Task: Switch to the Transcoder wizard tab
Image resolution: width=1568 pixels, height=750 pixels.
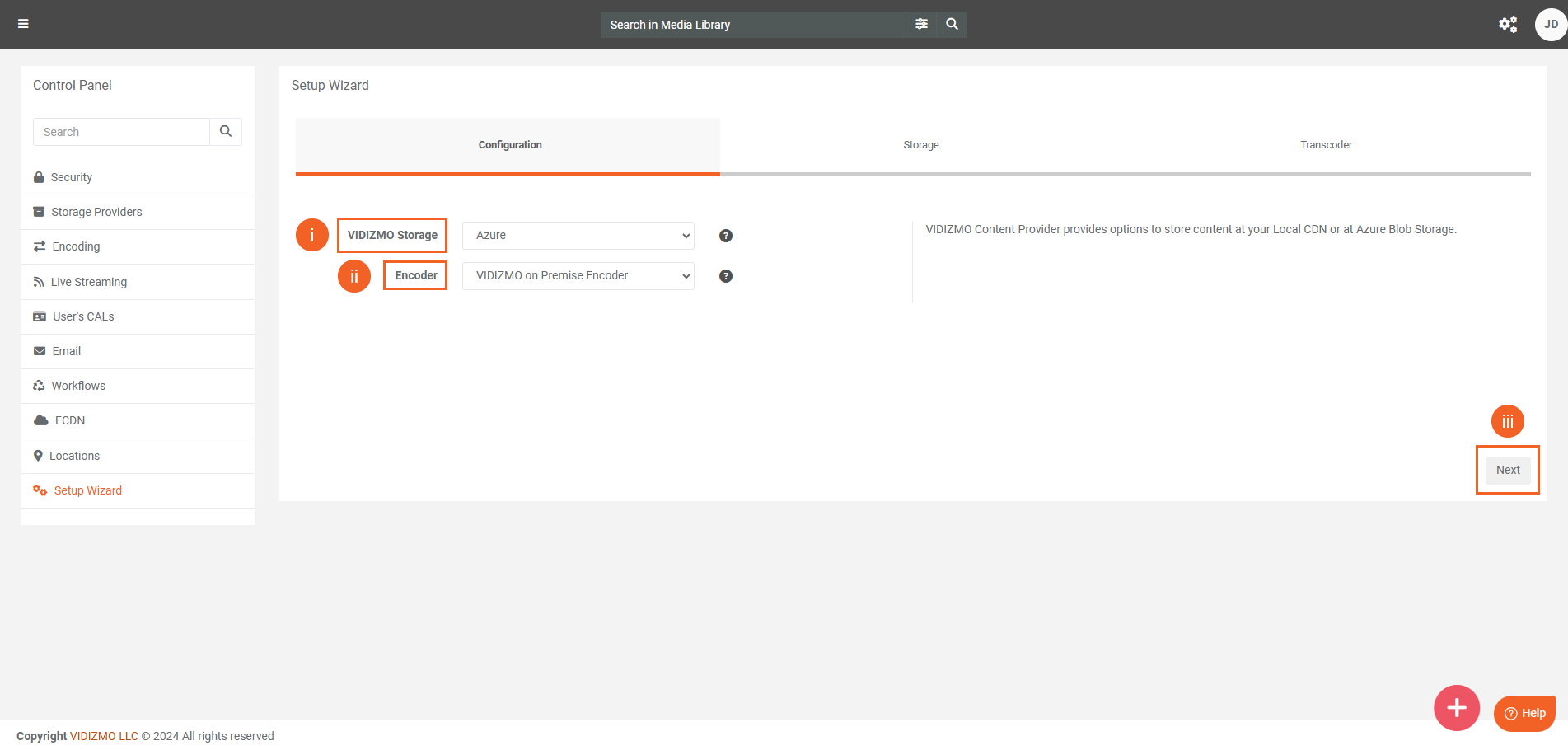Action: [x=1325, y=145]
